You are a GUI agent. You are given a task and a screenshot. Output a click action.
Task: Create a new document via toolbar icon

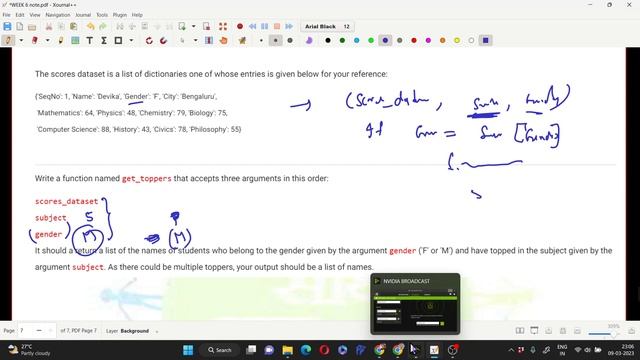click(x=20, y=27)
